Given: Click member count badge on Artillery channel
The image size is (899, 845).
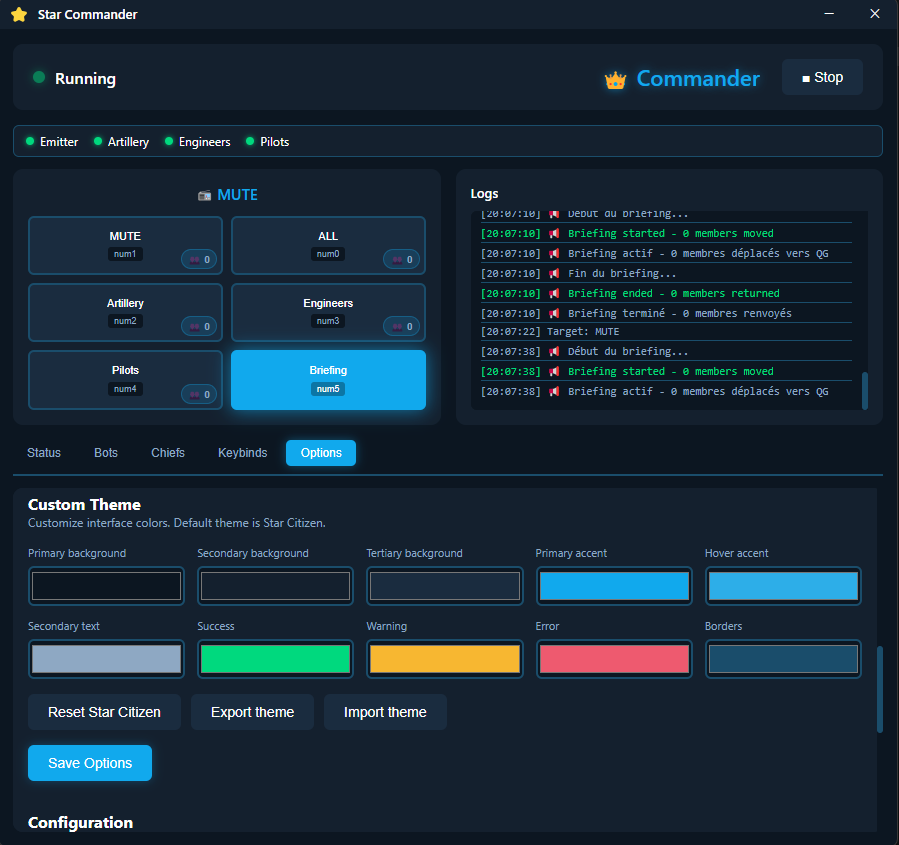Looking at the screenshot, I should click(200, 327).
